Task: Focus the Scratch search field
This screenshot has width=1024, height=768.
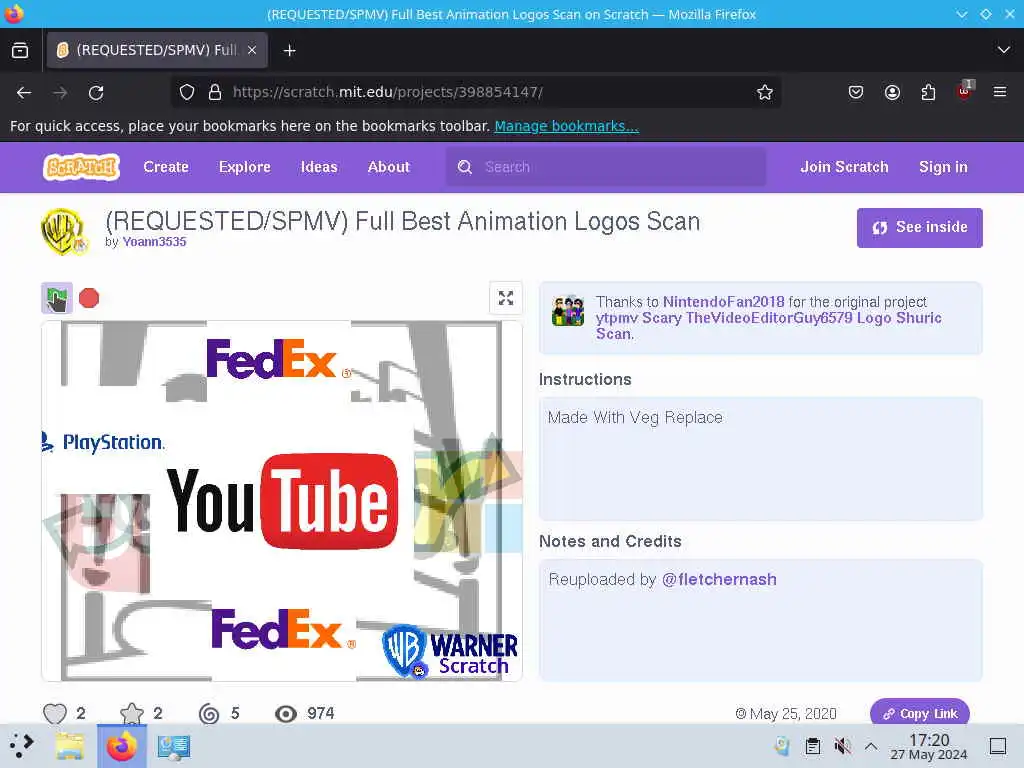Action: [606, 167]
